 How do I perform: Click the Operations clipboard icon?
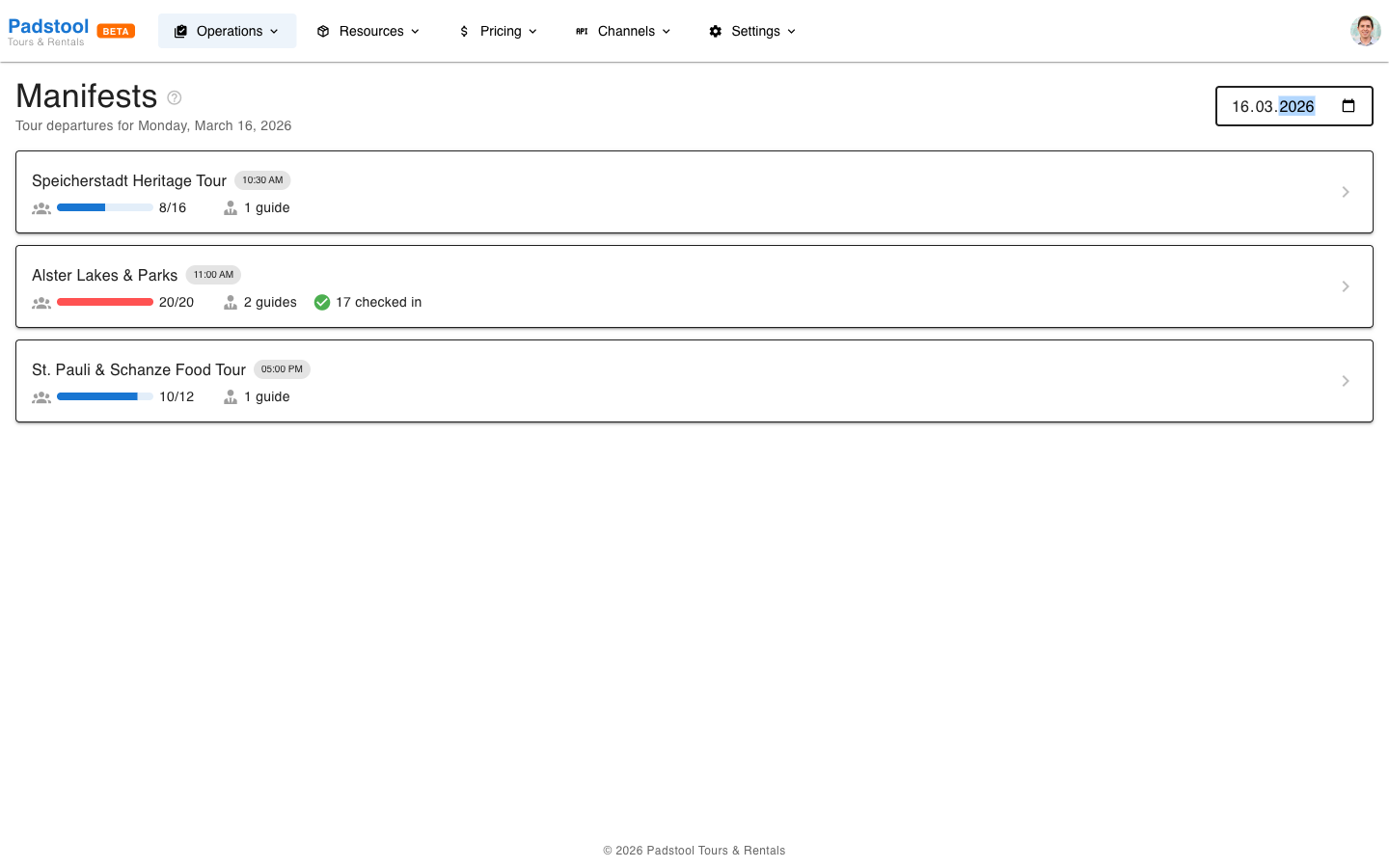180,31
